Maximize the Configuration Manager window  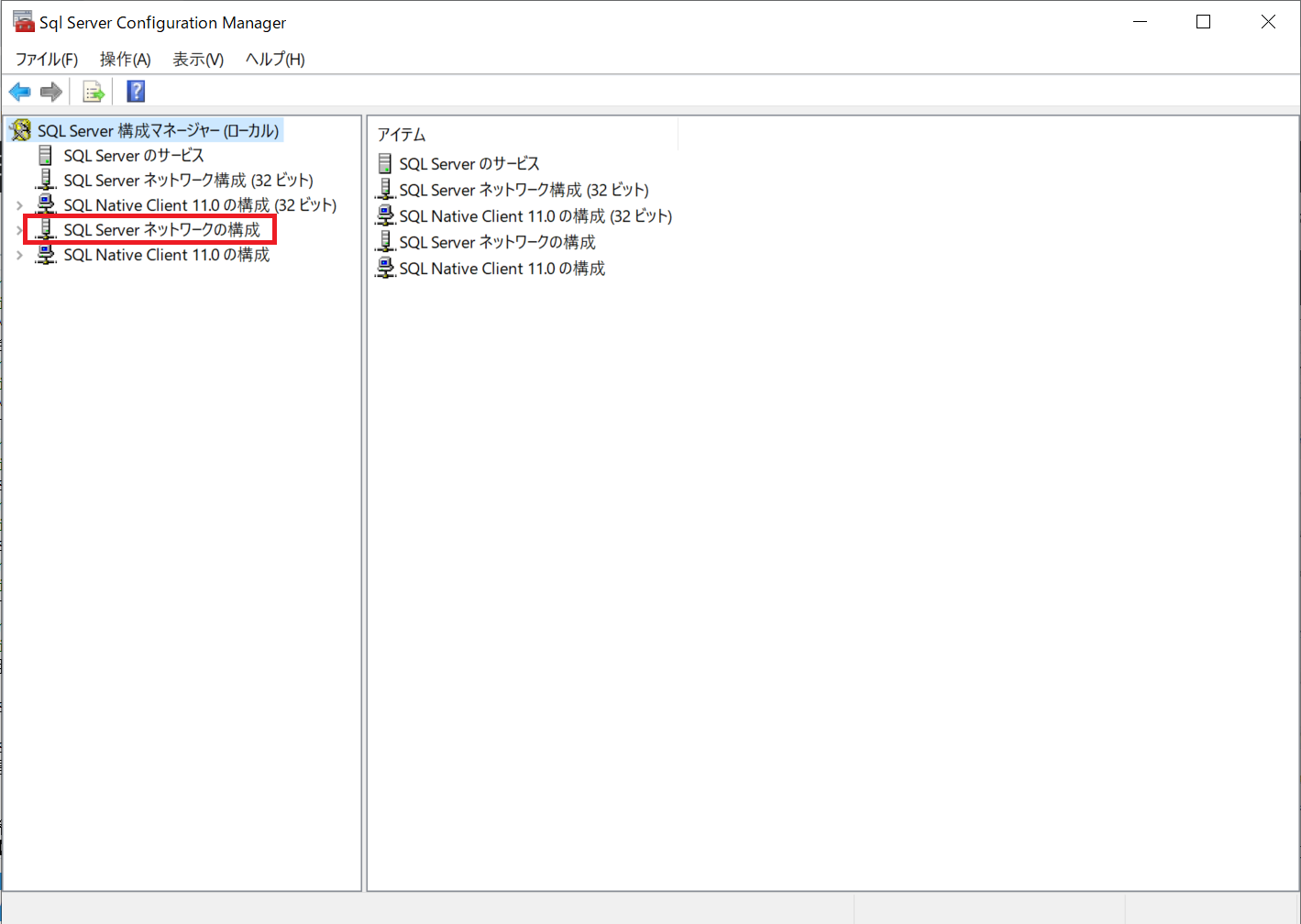tap(1204, 21)
